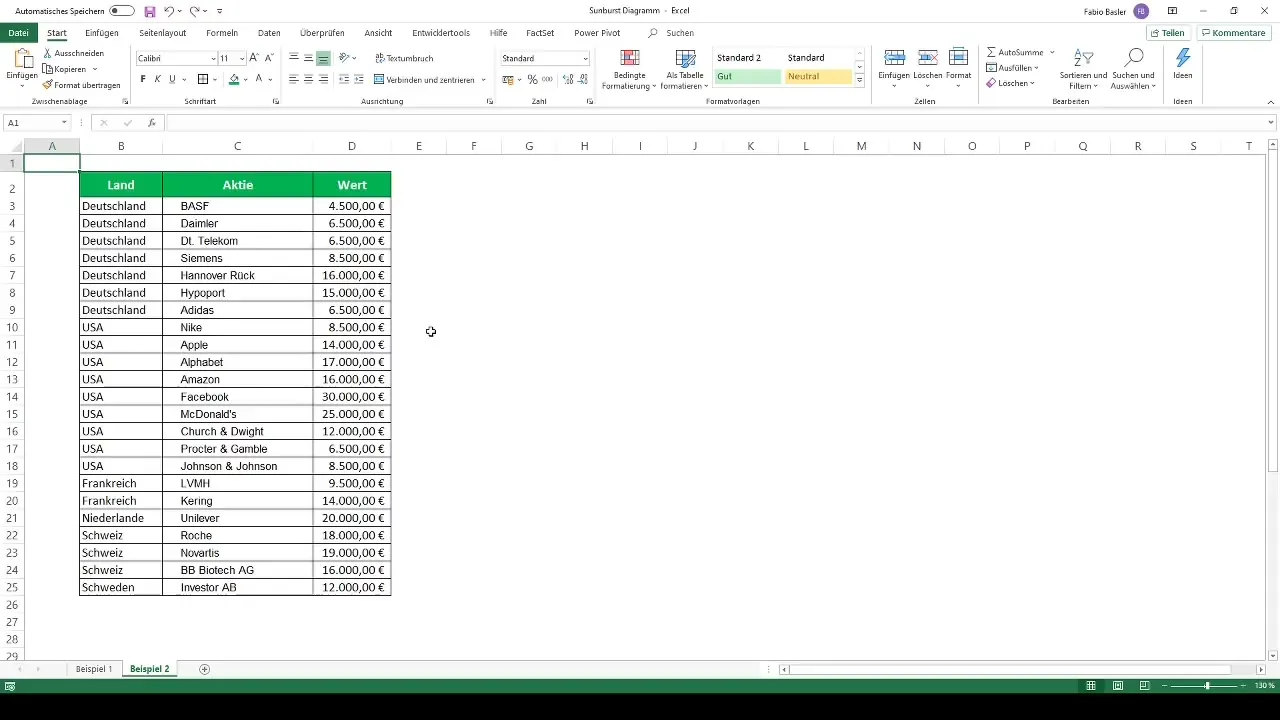This screenshot has width=1280, height=720.
Task: Click the Format übertragen paintbrush icon
Action: tap(48, 85)
